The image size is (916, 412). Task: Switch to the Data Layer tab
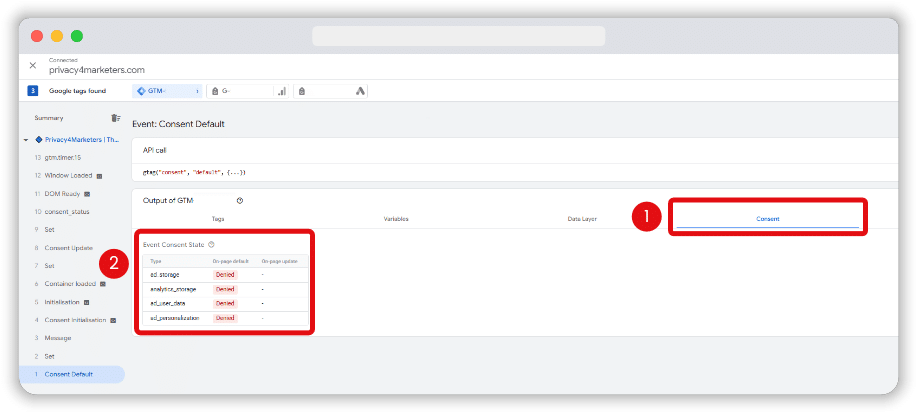click(582, 219)
